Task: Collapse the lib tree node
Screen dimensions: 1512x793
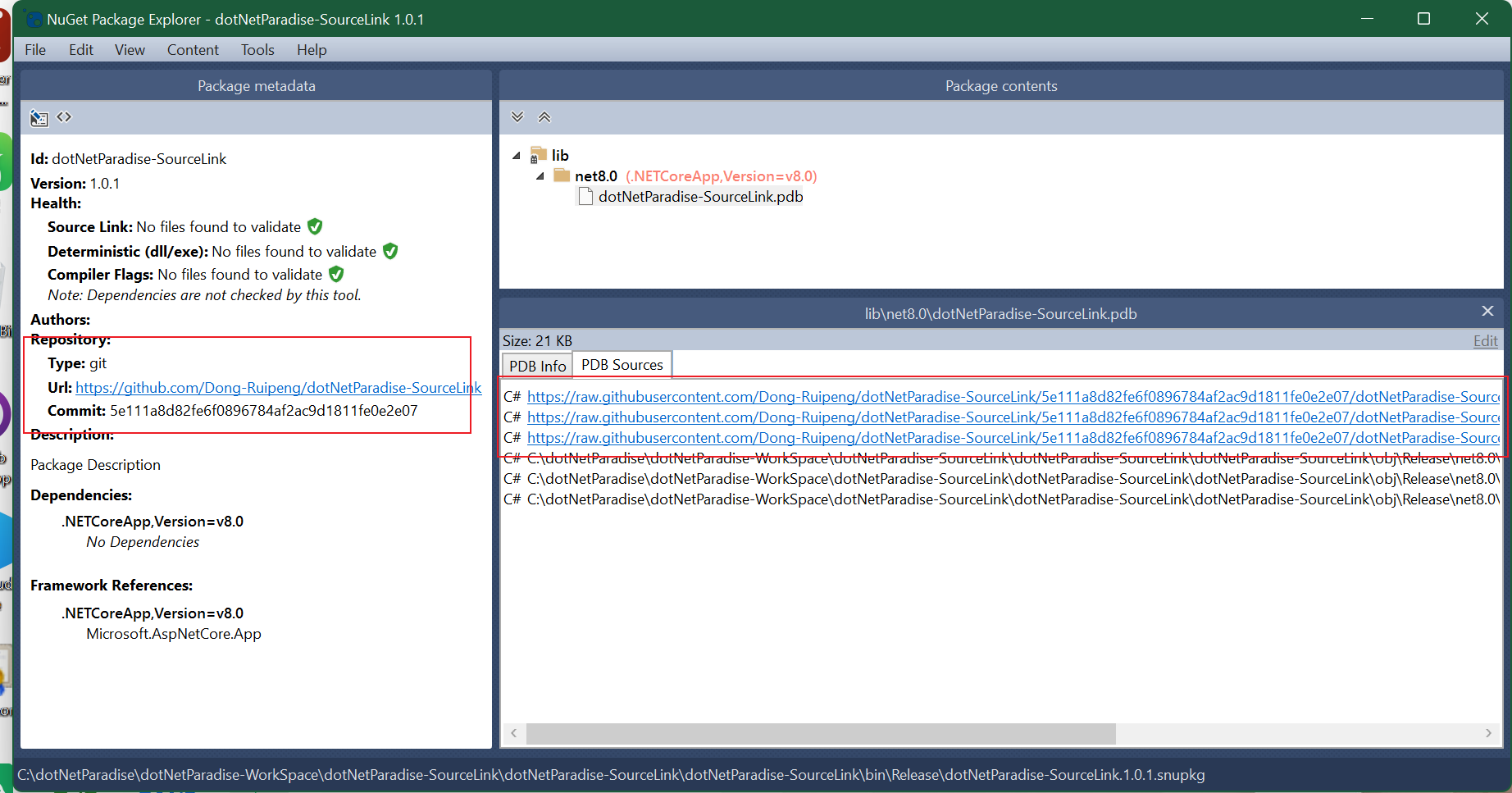Action: (x=517, y=155)
